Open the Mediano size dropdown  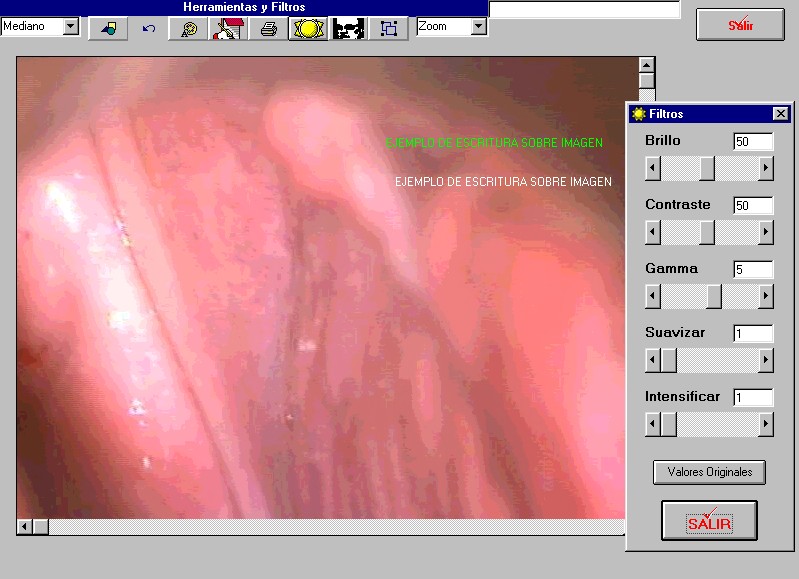pos(70,27)
